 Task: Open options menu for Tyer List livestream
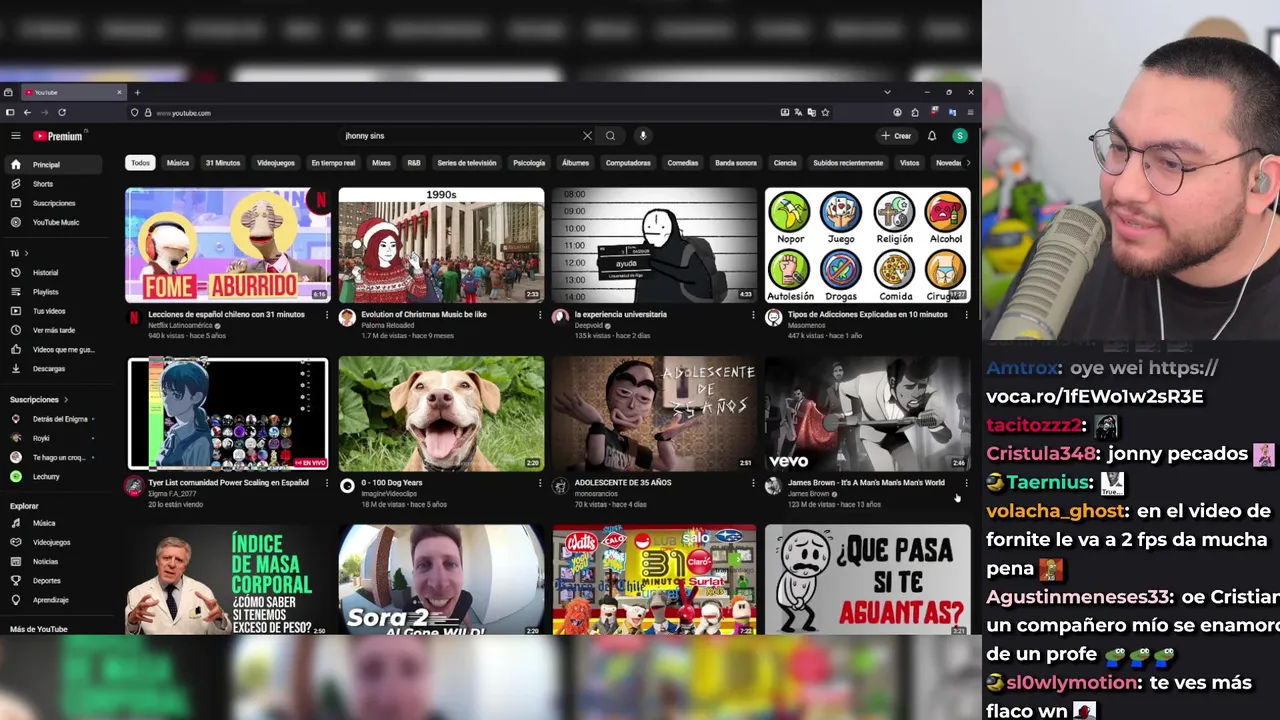point(326,483)
